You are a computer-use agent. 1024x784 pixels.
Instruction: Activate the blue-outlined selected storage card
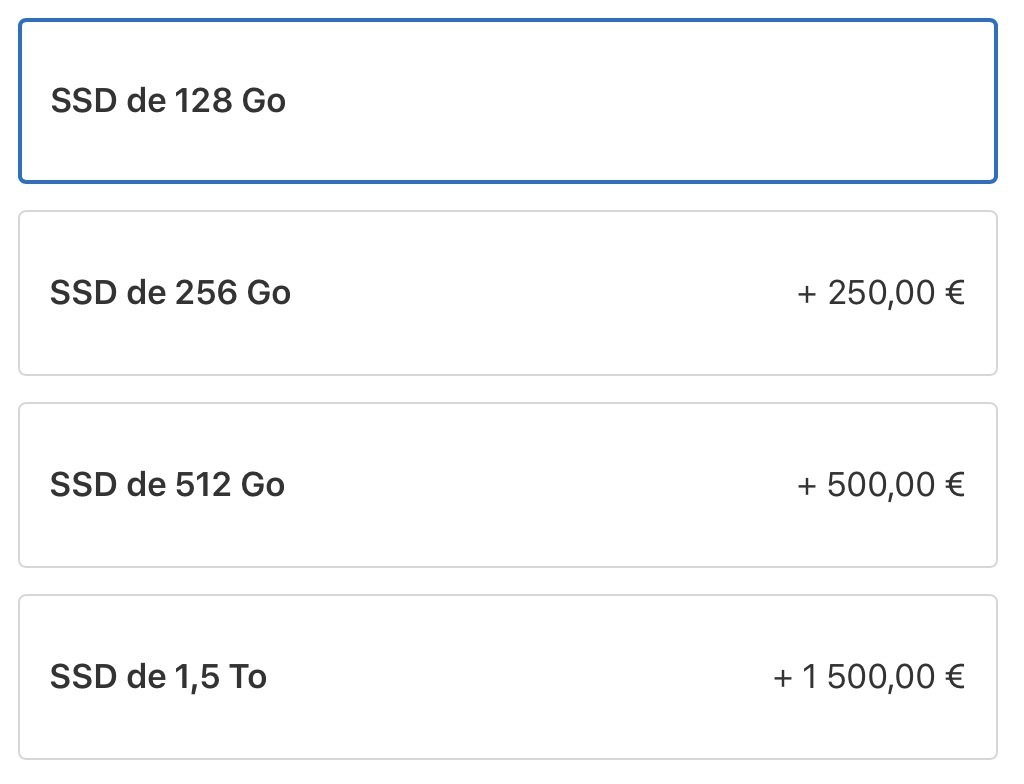(507, 101)
